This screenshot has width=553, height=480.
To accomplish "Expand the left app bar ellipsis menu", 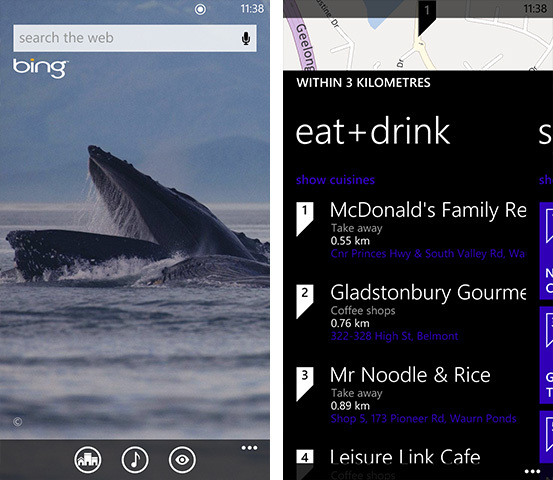I will 249,448.
